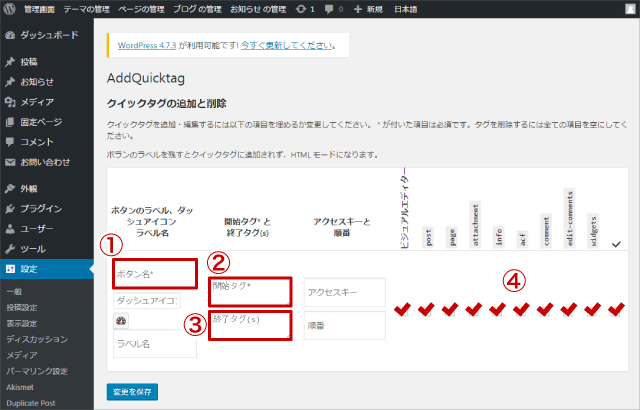Toggle the page column checkbox
The width and height of the screenshot is (640, 410).
click(450, 309)
